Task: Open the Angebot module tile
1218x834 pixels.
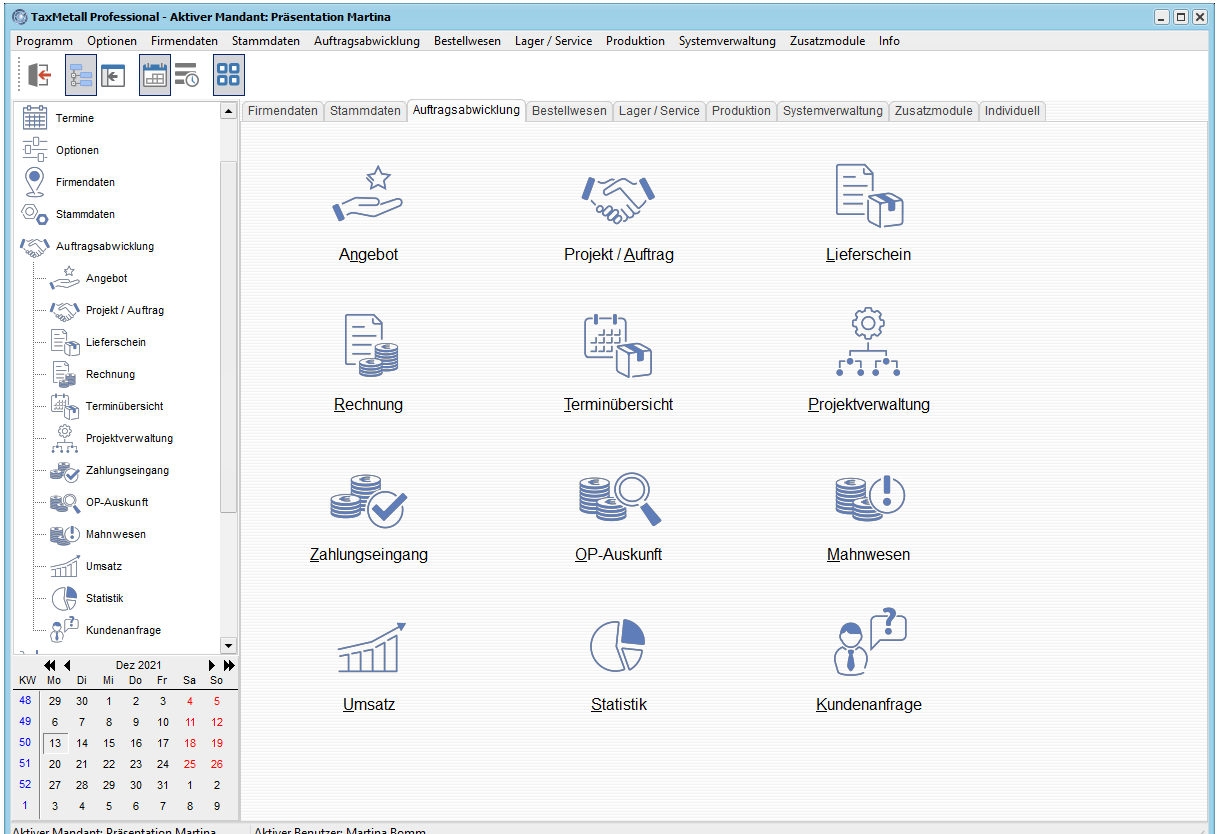Action: click(x=368, y=214)
